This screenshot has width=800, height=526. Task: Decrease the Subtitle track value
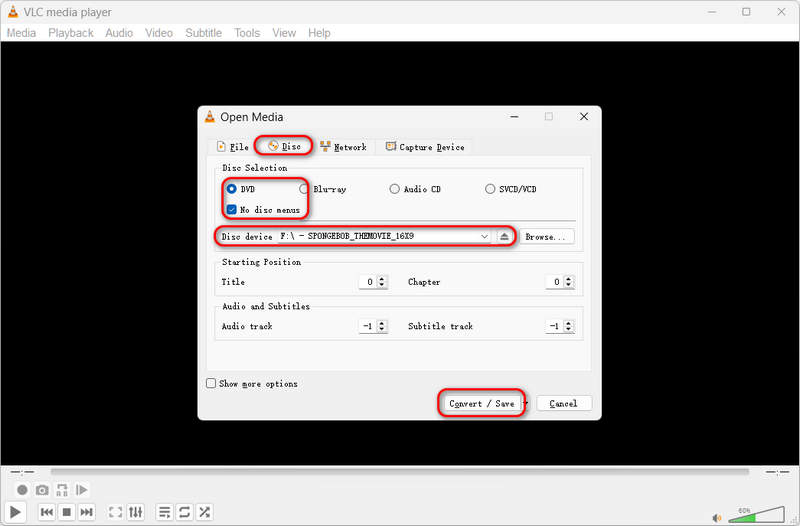pos(568,329)
